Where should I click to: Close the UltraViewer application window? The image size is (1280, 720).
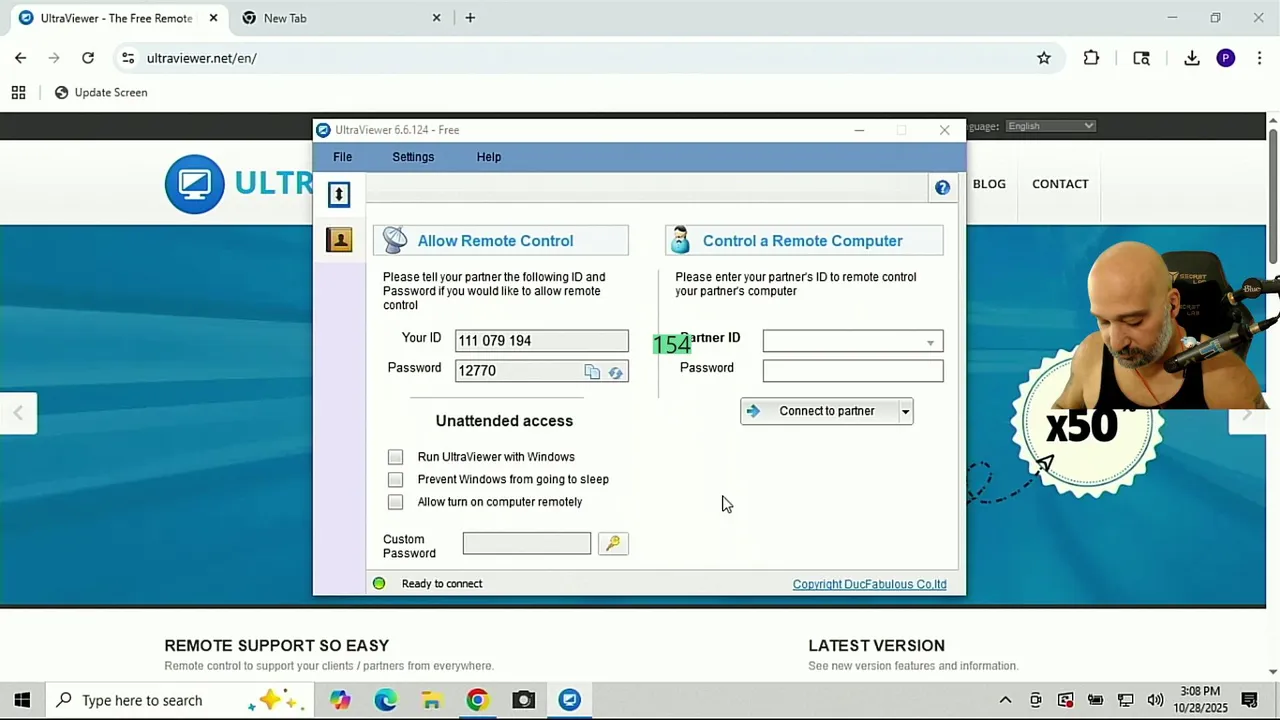[x=944, y=130]
